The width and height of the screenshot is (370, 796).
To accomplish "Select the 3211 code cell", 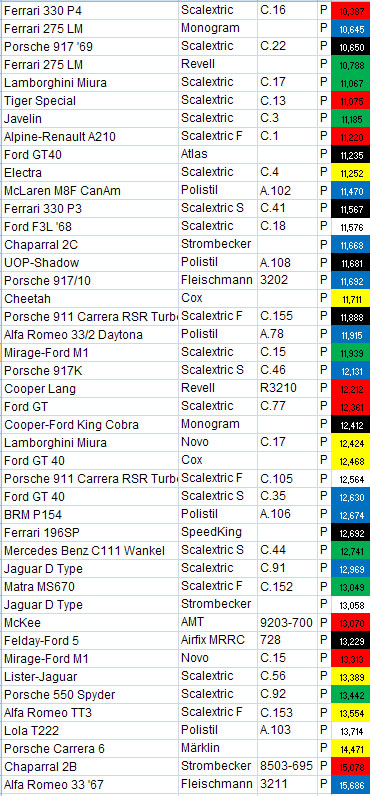I will [x=287, y=784].
